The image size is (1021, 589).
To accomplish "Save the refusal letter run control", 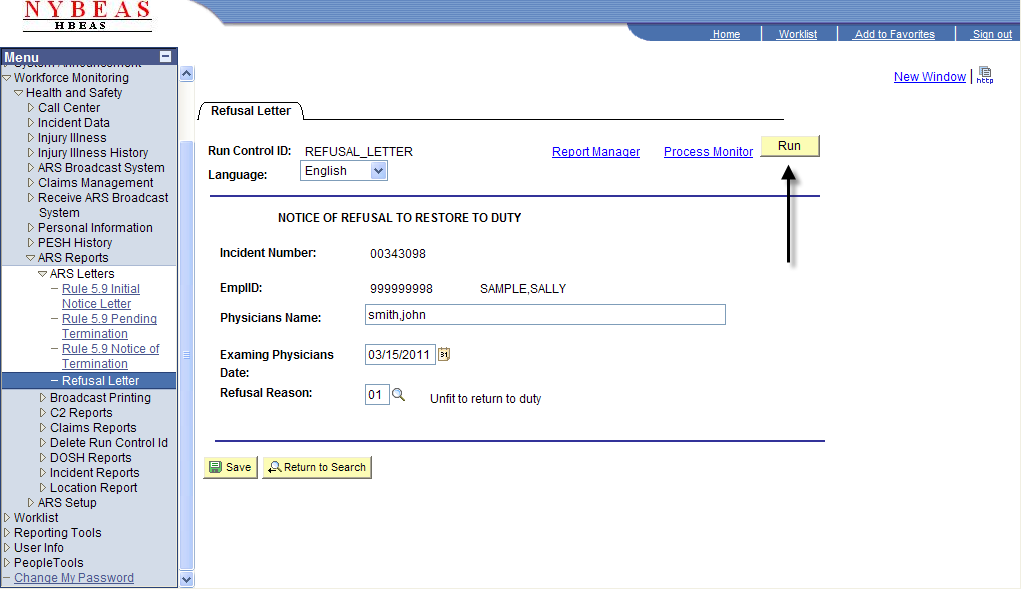I will (x=231, y=467).
